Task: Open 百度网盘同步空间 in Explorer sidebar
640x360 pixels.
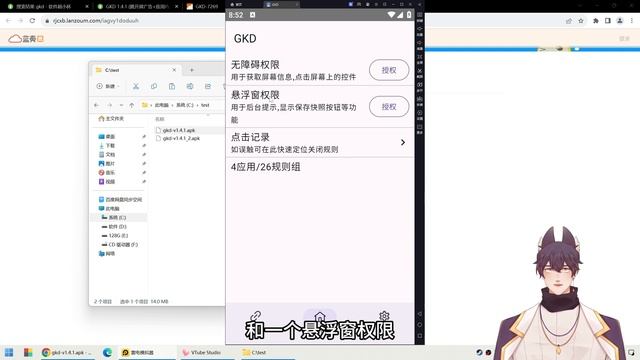Action: pos(120,199)
